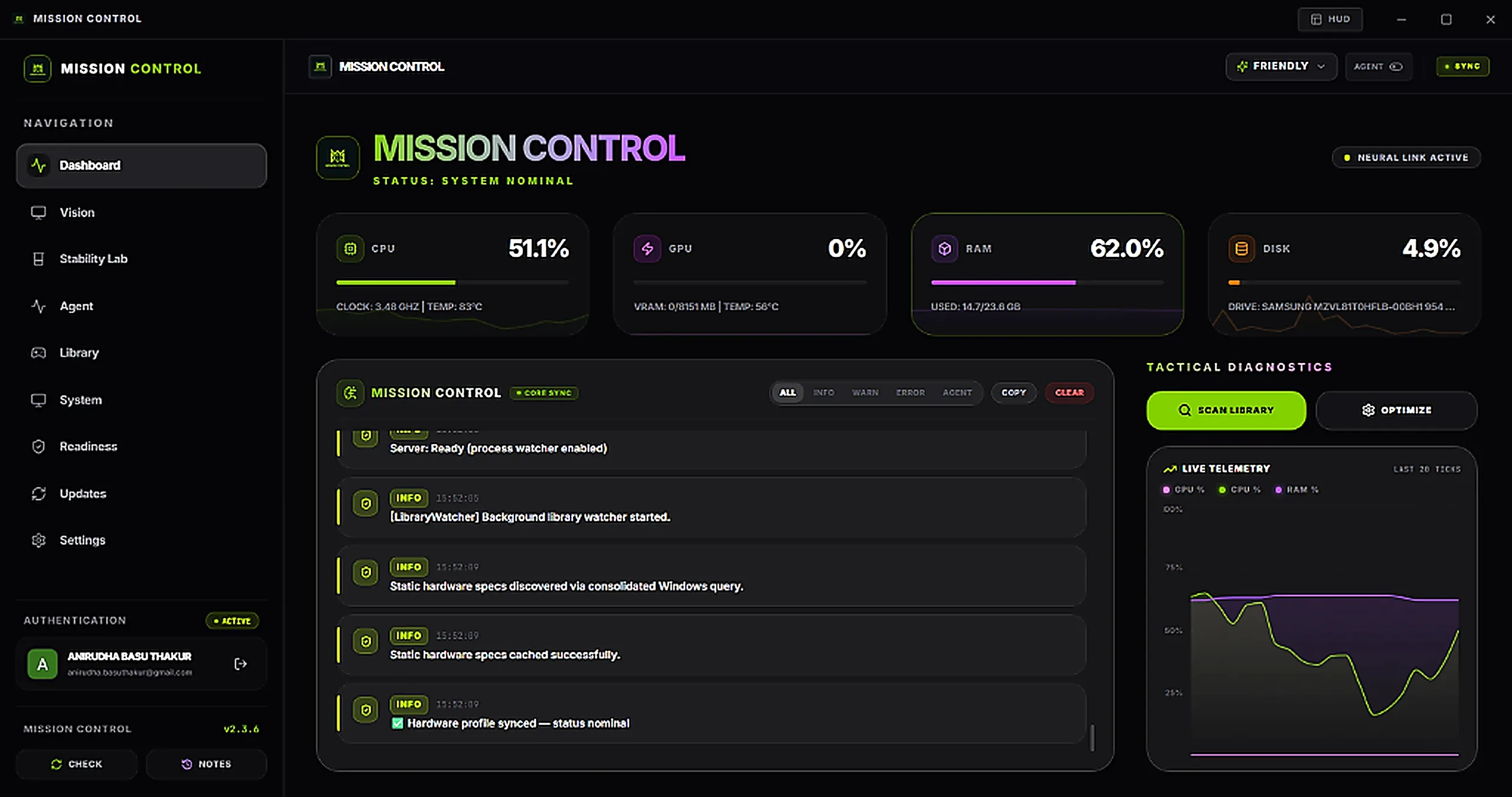1512x797 pixels.
Task: Filter logs by Agent
Action: pos(957,393)
